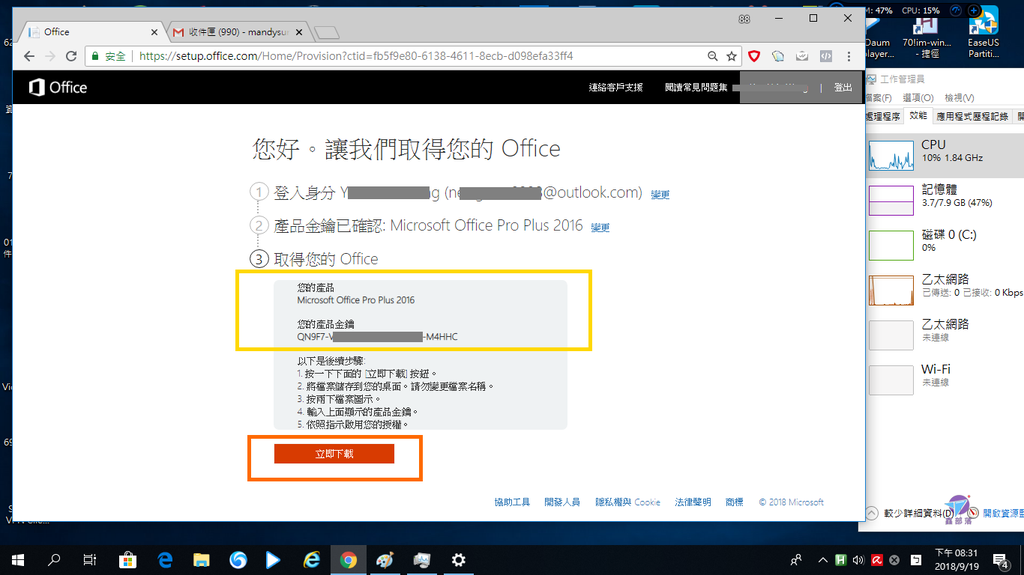Viewport: 1024px width, 575px height.
Task: Select 磁碟 0 (C:) in Task Manager
Action: (945, 244)
